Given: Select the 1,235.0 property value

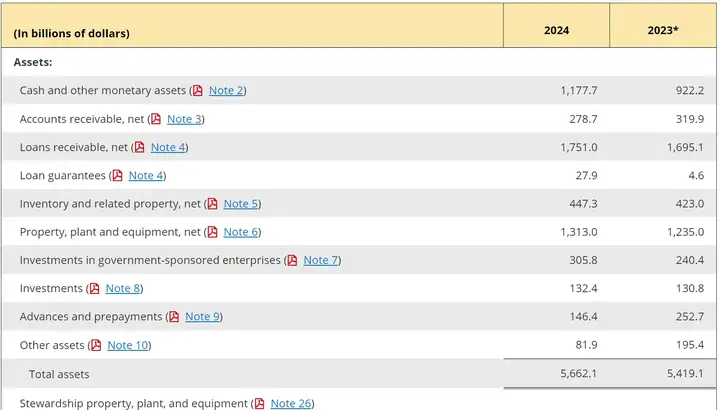Looking at the screenshot, I should click(685, 232).
